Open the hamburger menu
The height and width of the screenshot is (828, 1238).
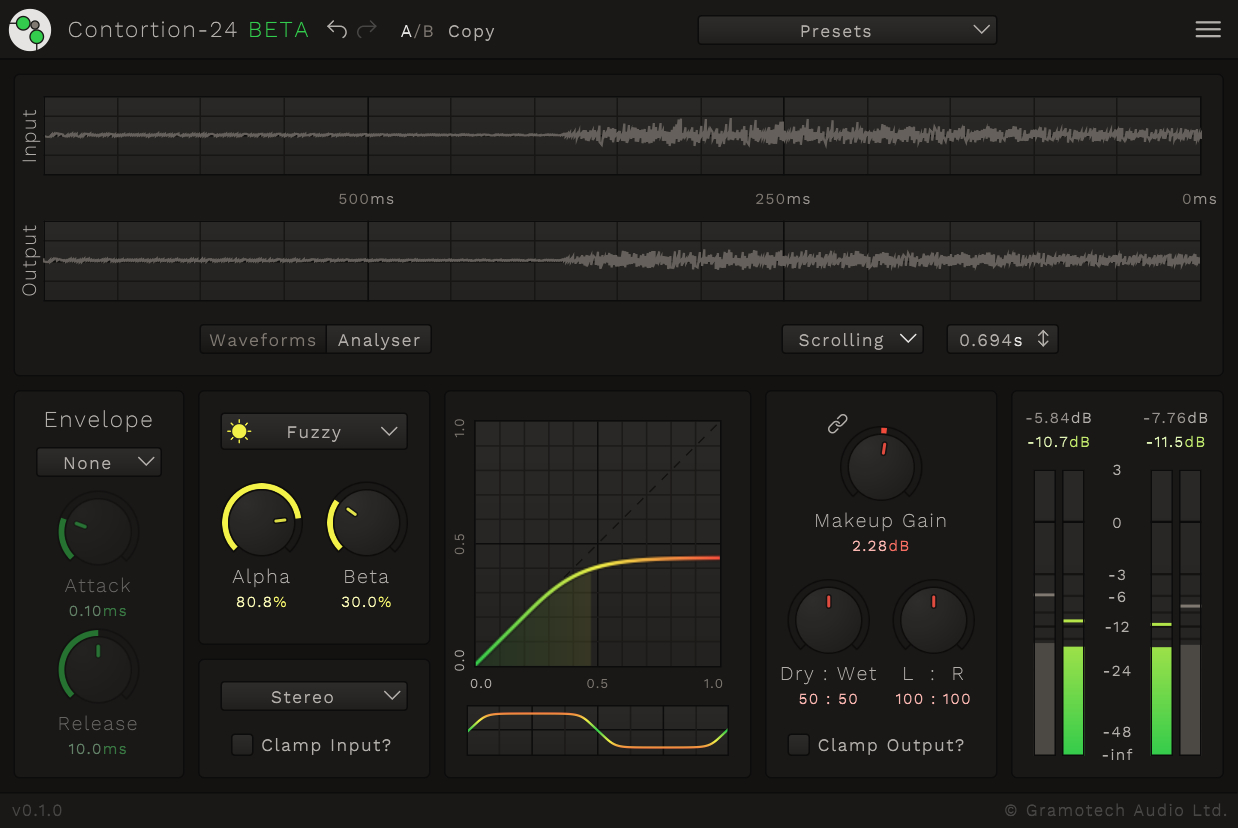pyautogui.click(x=1208, y=30)
